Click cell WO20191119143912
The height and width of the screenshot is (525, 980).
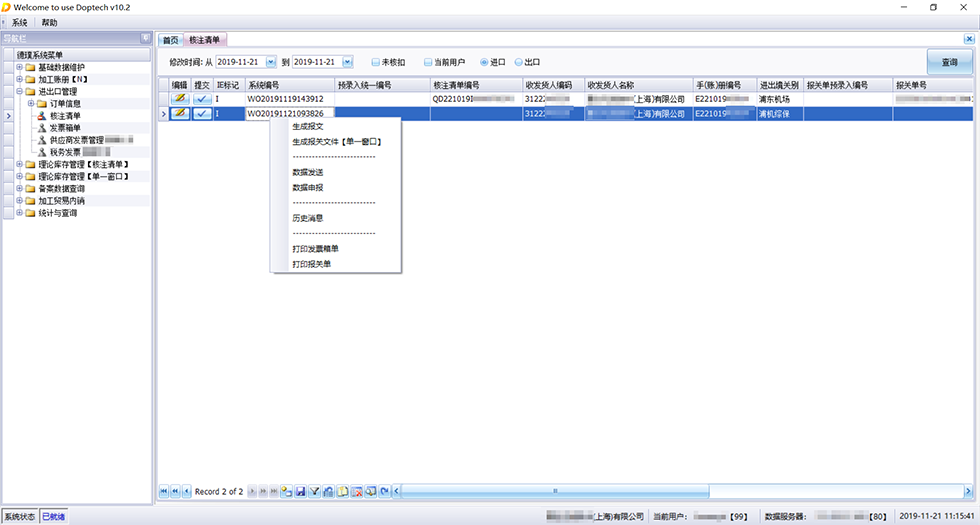290,99
